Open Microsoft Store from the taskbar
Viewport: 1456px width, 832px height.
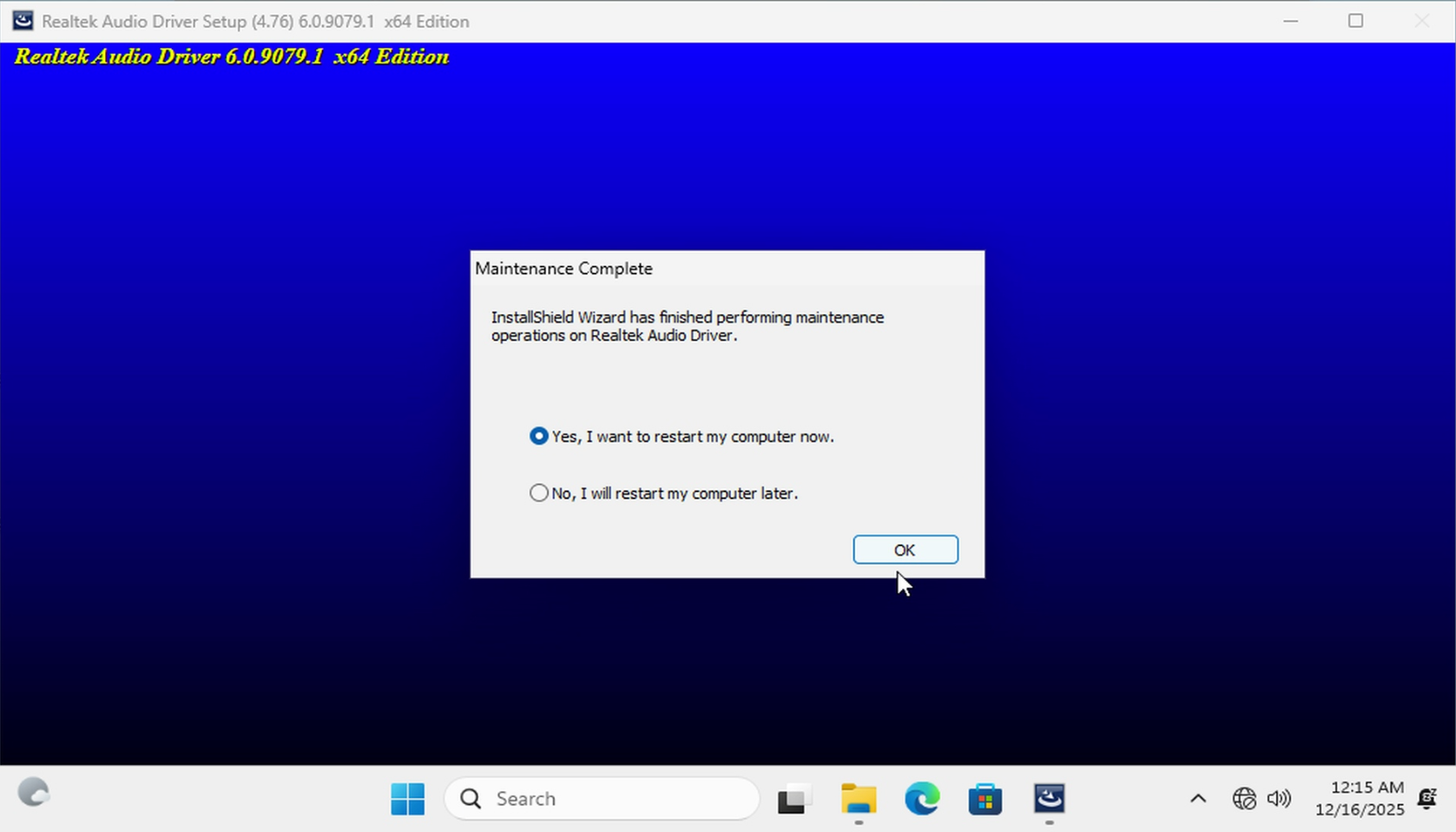[985, 799]
